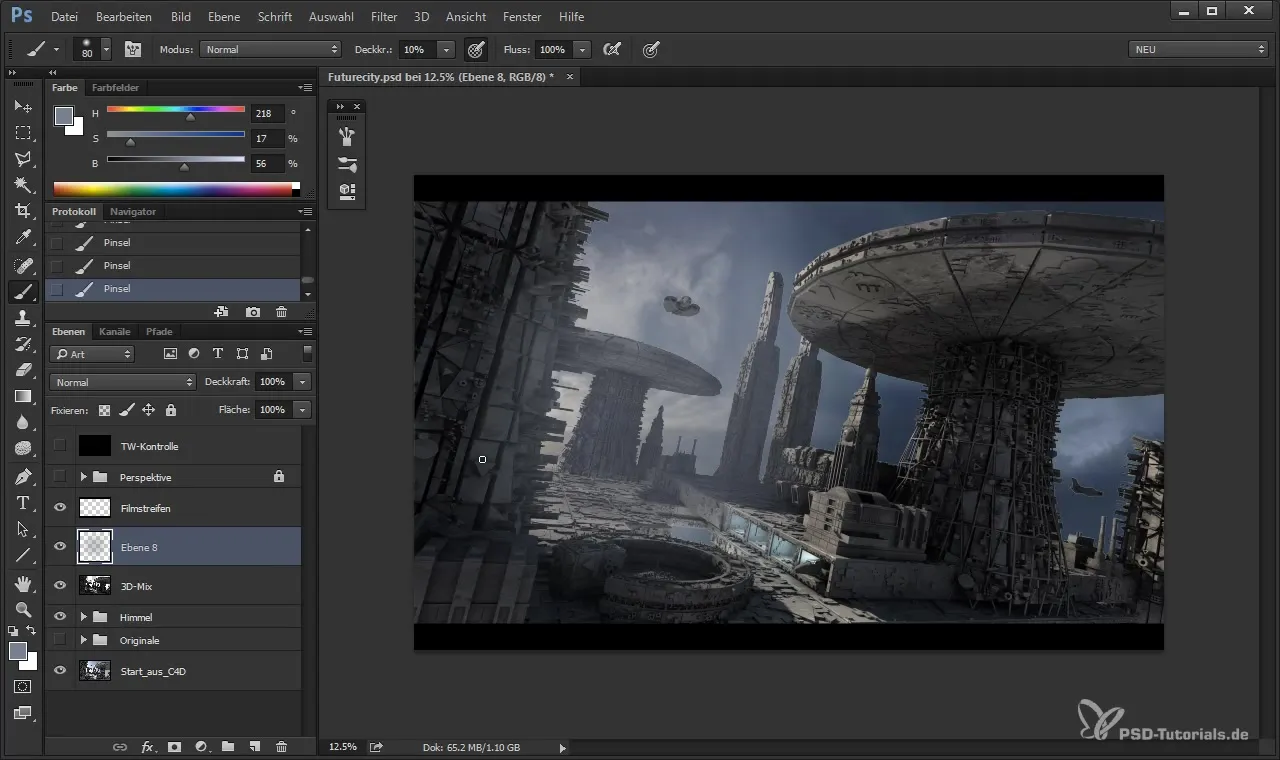Select the Healing Brush tool
Image resolution: width=1280 pixels, height=760 pixels.
click(x=22, y=265)
